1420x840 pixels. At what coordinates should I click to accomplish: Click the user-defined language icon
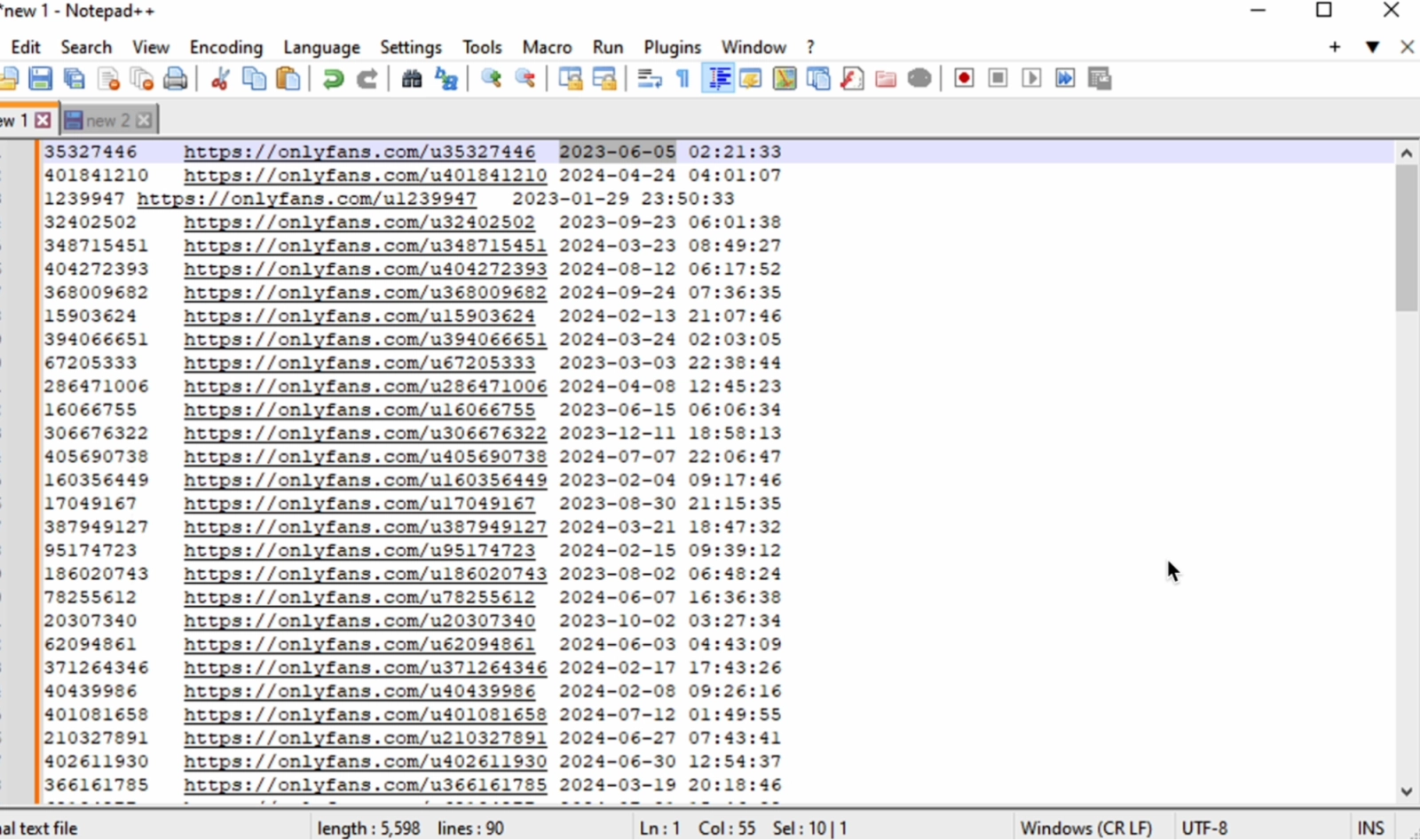click(x=751, y=79)
